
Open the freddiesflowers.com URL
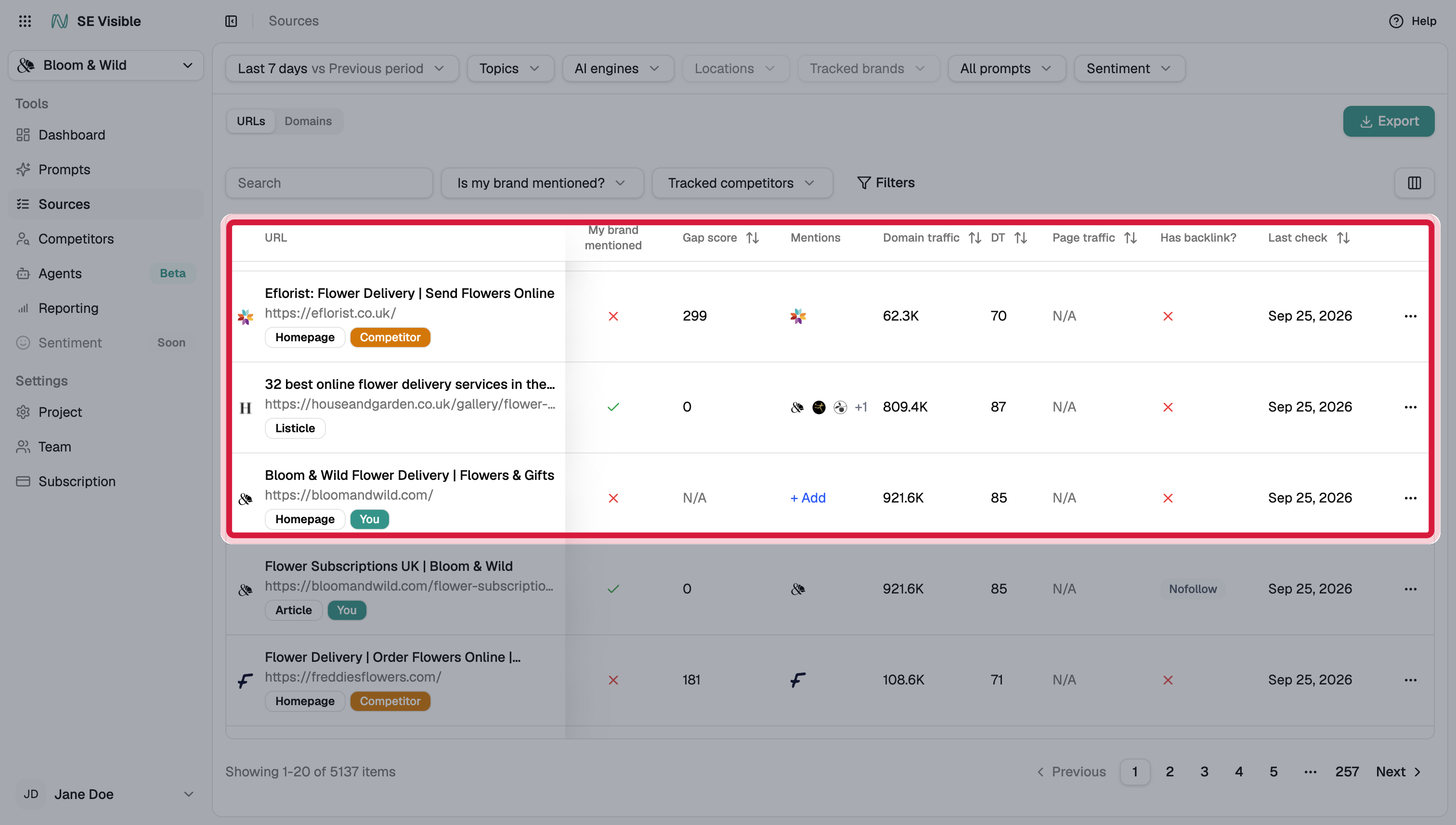352,677
